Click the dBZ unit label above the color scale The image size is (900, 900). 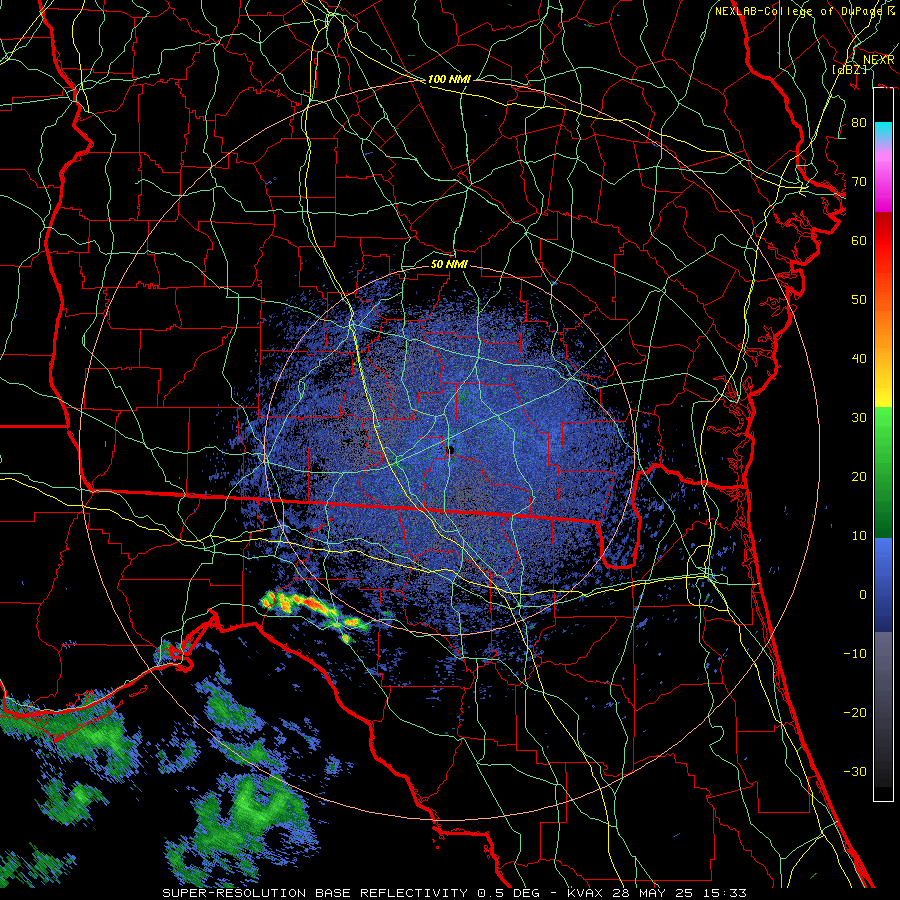tap(849, 69)
